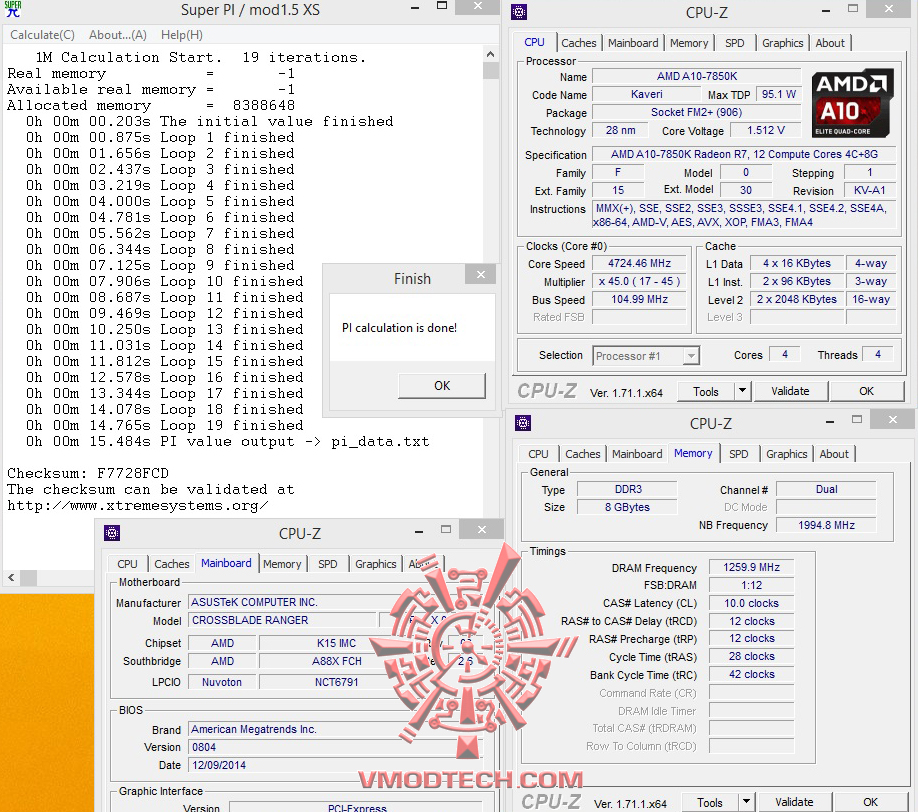Click the Bus Speed 104.99 MHz field

coord(639,299)
